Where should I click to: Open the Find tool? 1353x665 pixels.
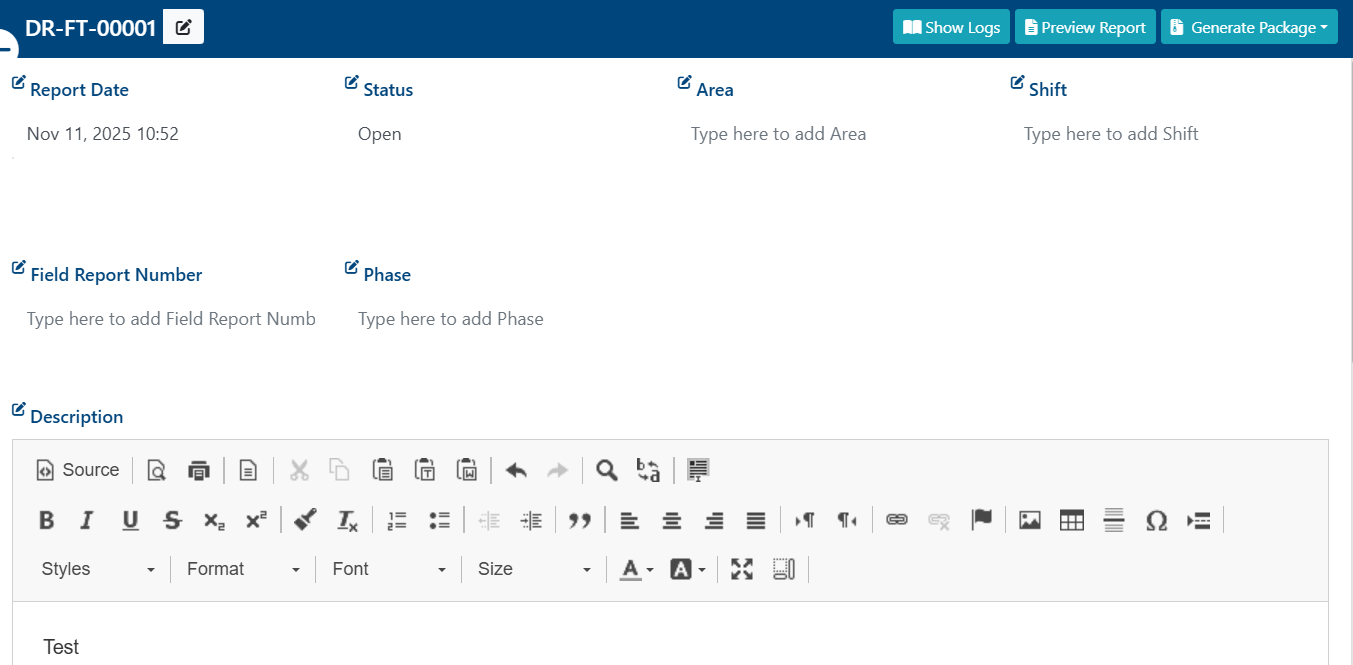(606, 470)
